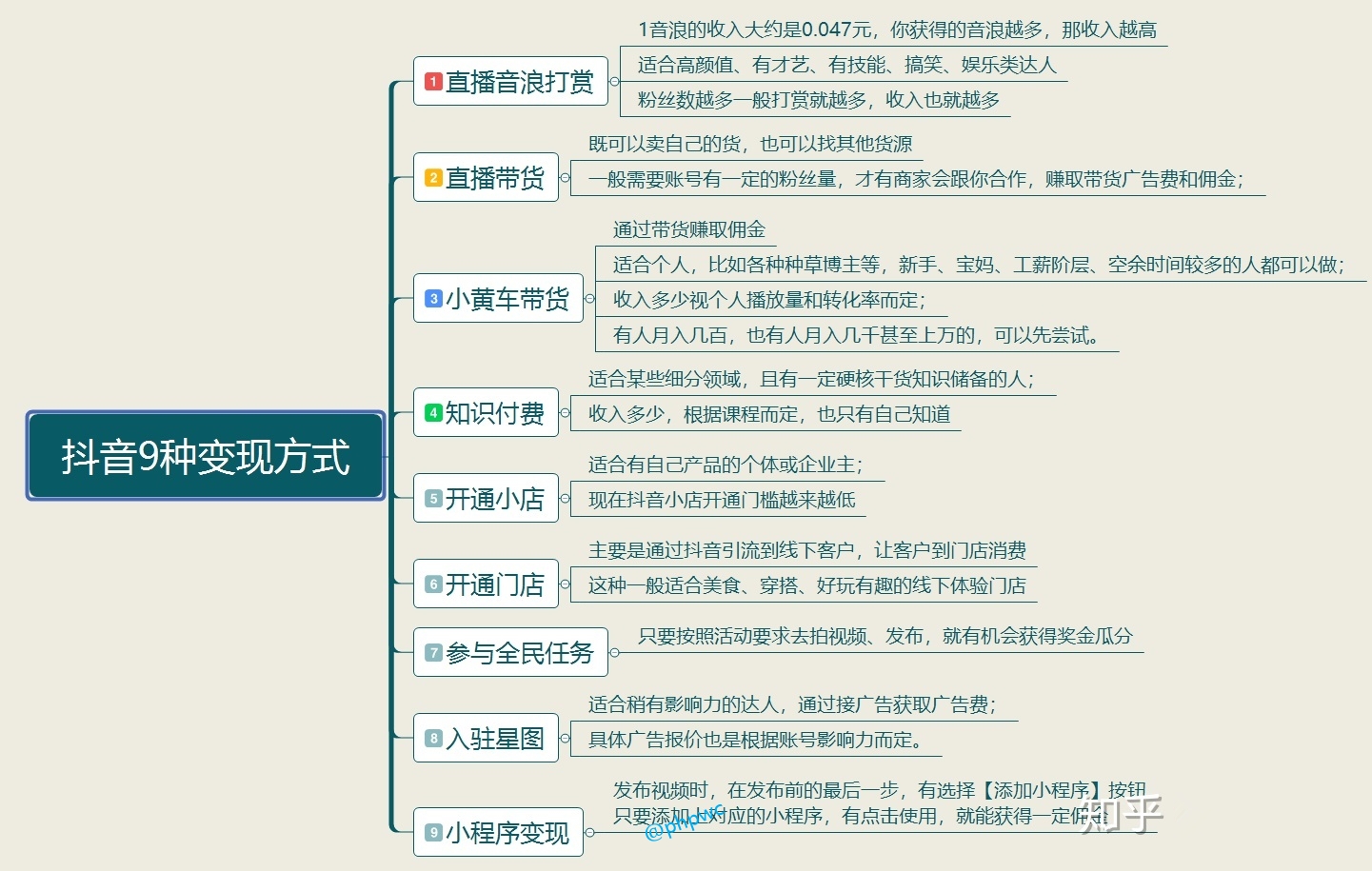Select subtopic 收入多少视个人播放量和转化率而定
The width and height of the screenshot is (1372, 871).
click(x=769, y=301)
